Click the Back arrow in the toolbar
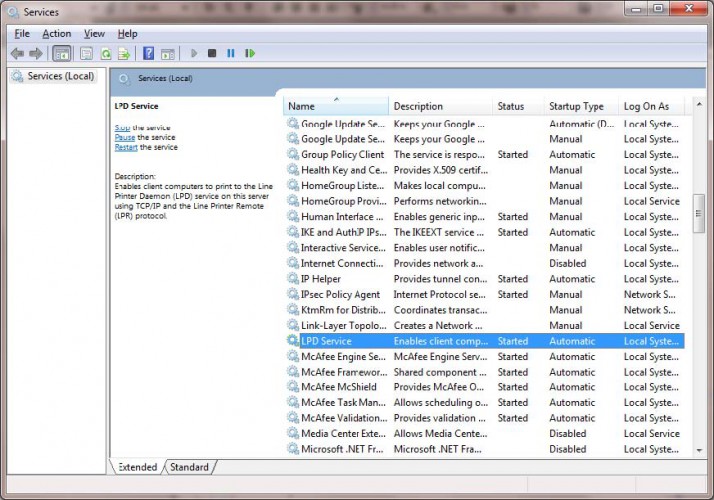The width and height of the screenshot is (714, 500). (17, 54)
